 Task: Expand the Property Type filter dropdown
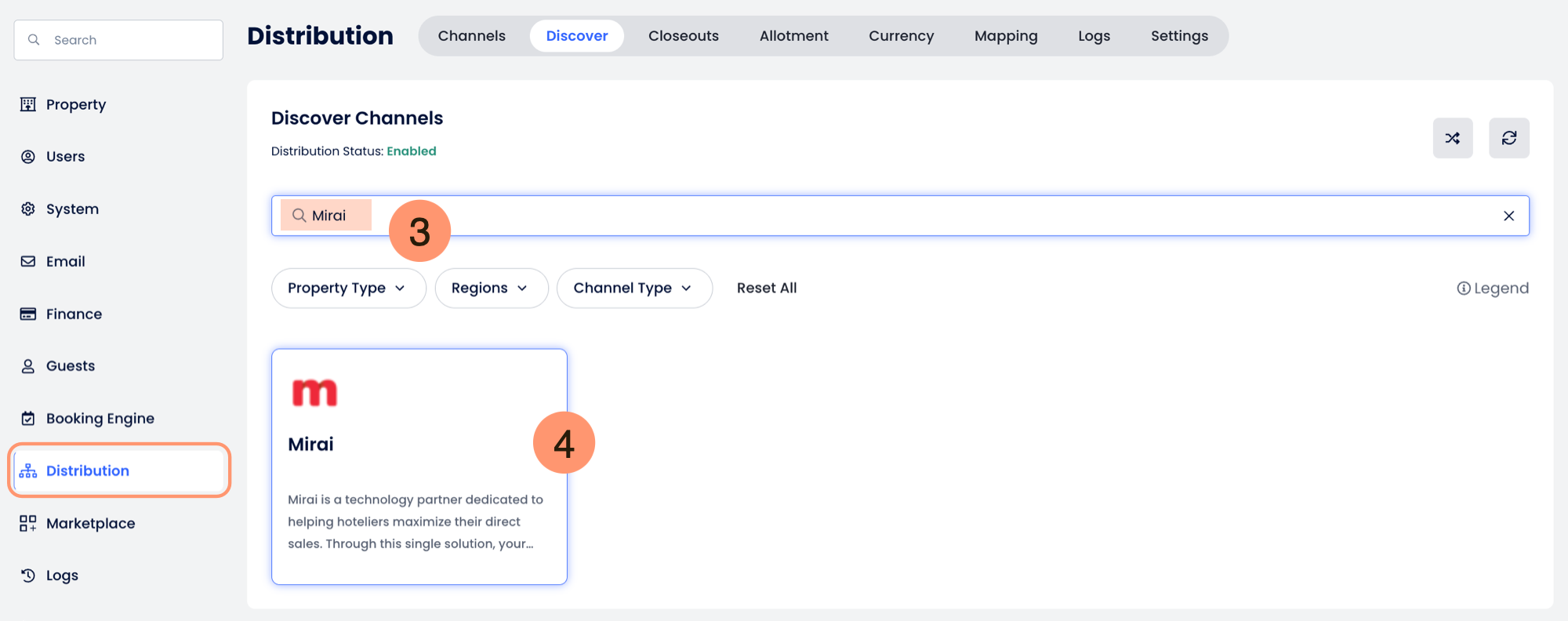click(348, 289)
